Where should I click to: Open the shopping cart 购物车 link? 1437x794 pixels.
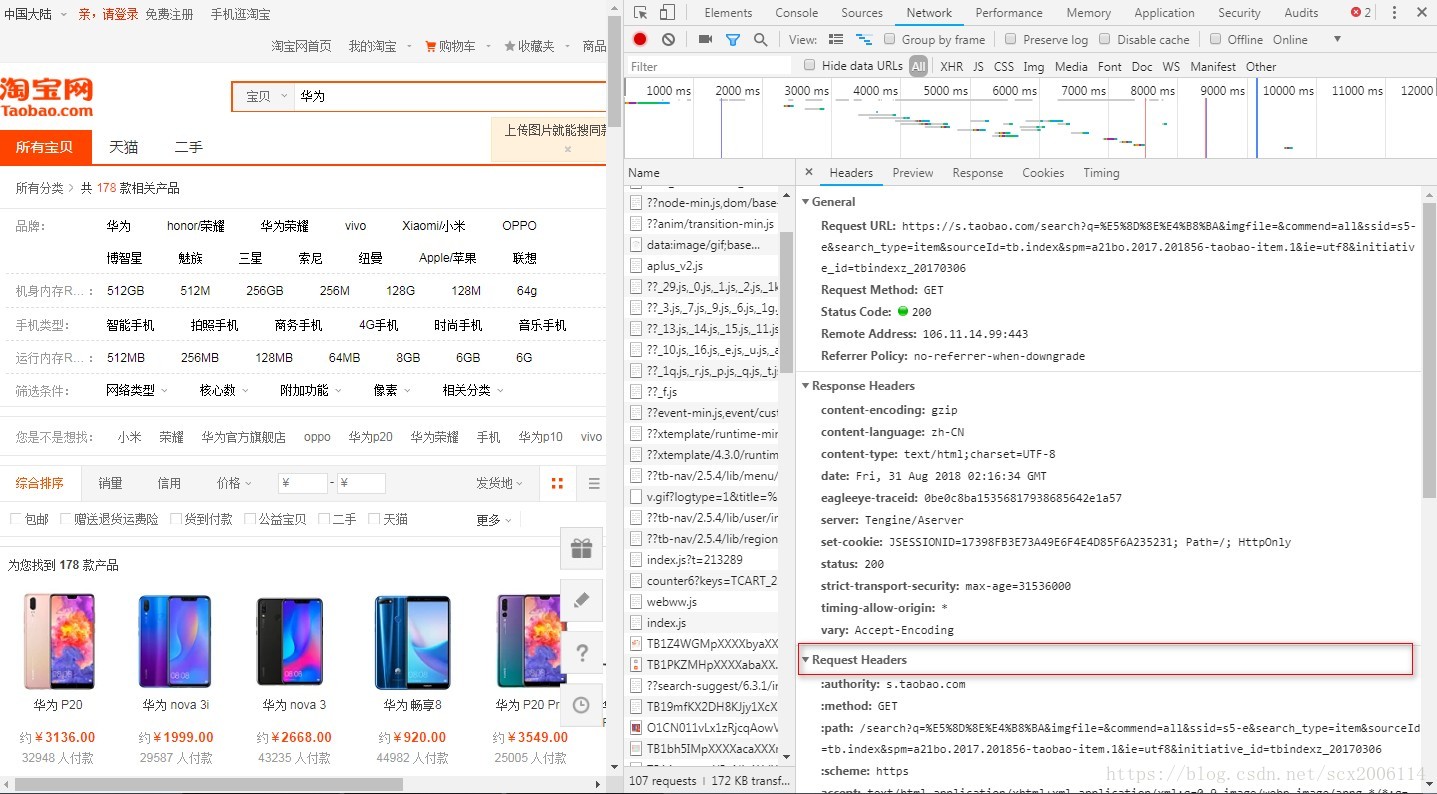pyautogui.click(x=450, y=46)
